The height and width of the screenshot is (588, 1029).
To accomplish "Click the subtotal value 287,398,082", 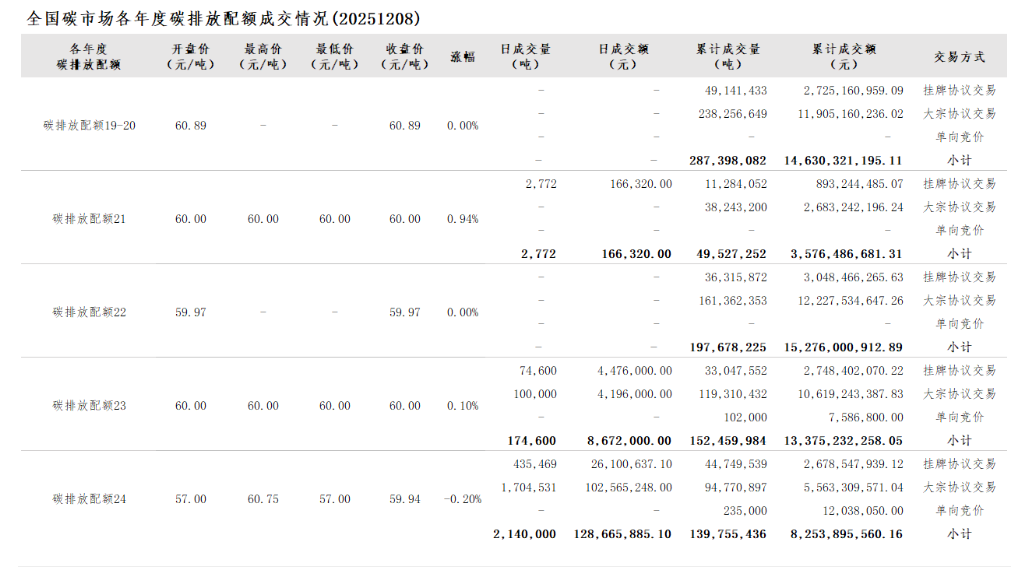I will click(x=728, y=160).
